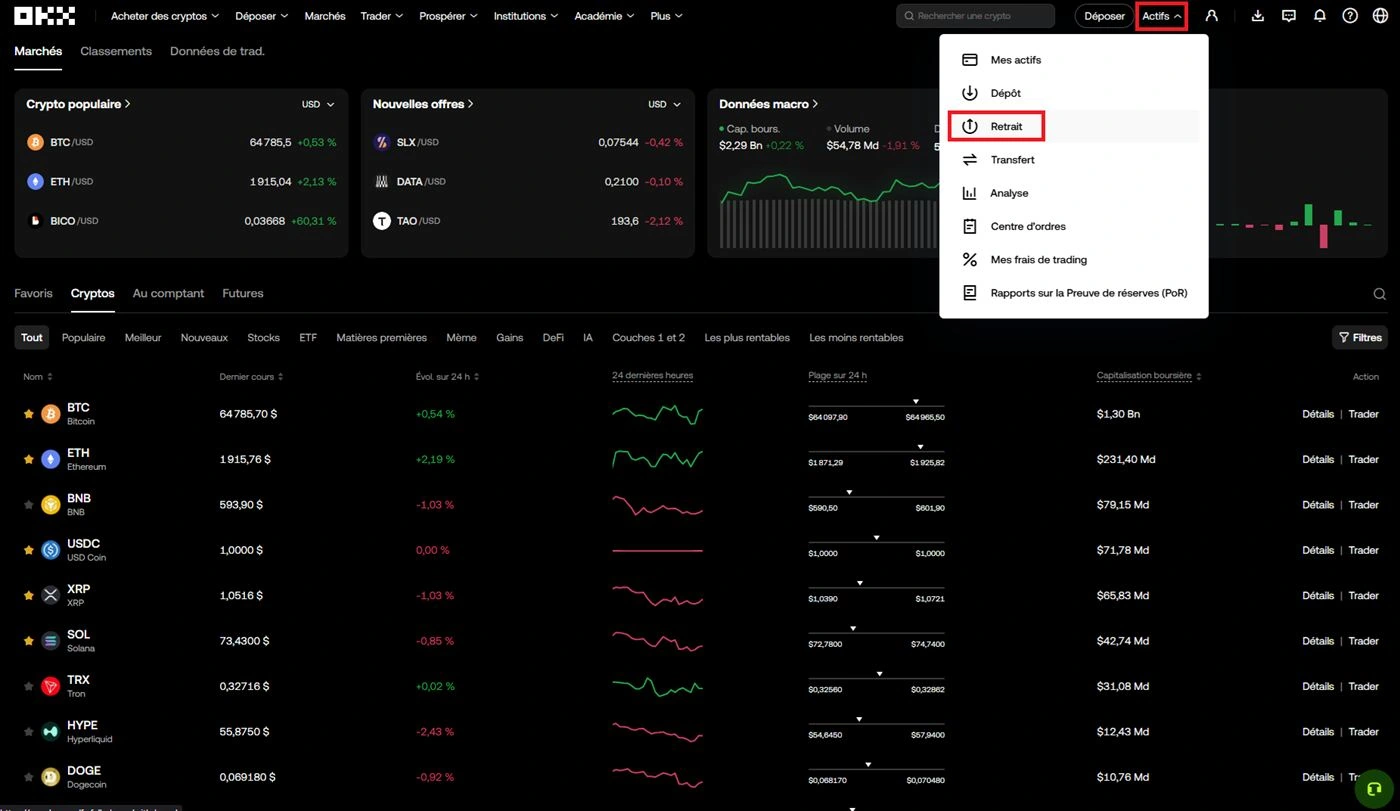This screenshot has height=811, width=1400.
Task: Select Retrait in Actifs menu
Action: [1074, 127]
